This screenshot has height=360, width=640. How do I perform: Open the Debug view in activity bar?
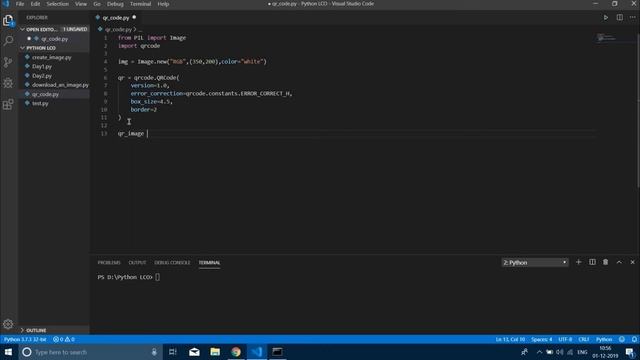(8, 83)
